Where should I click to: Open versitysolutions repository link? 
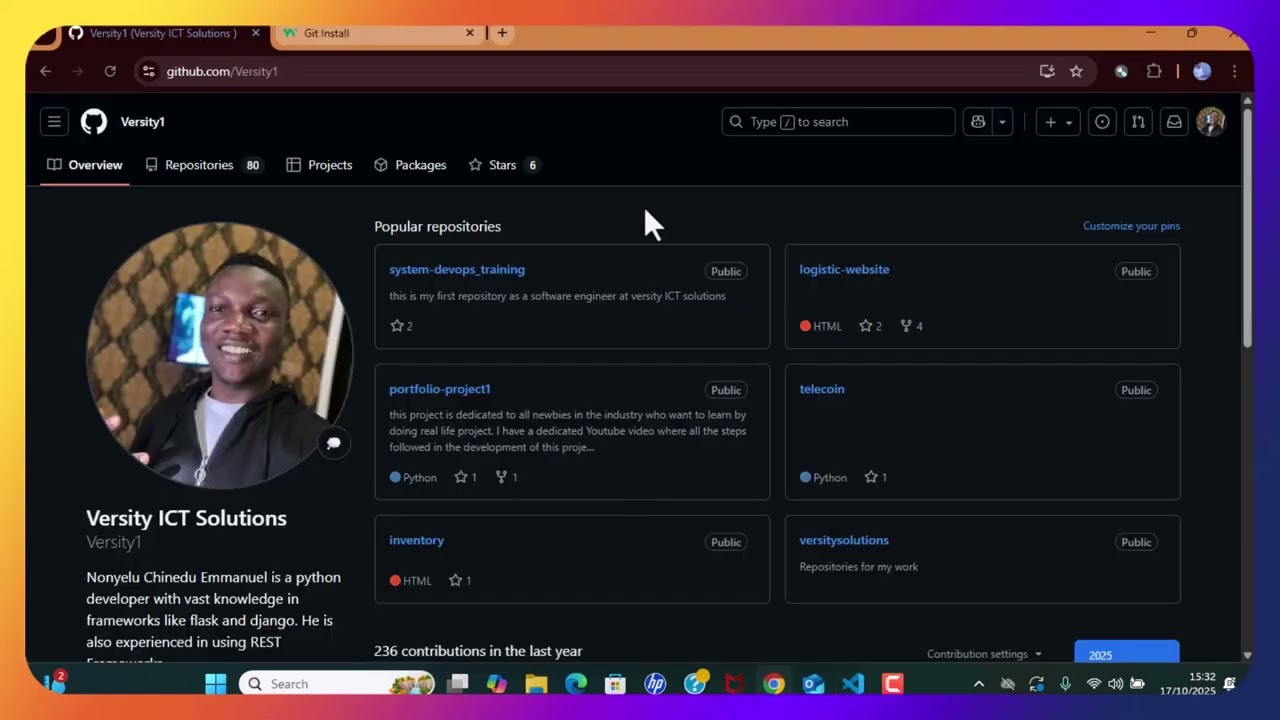tap(844, 540)
